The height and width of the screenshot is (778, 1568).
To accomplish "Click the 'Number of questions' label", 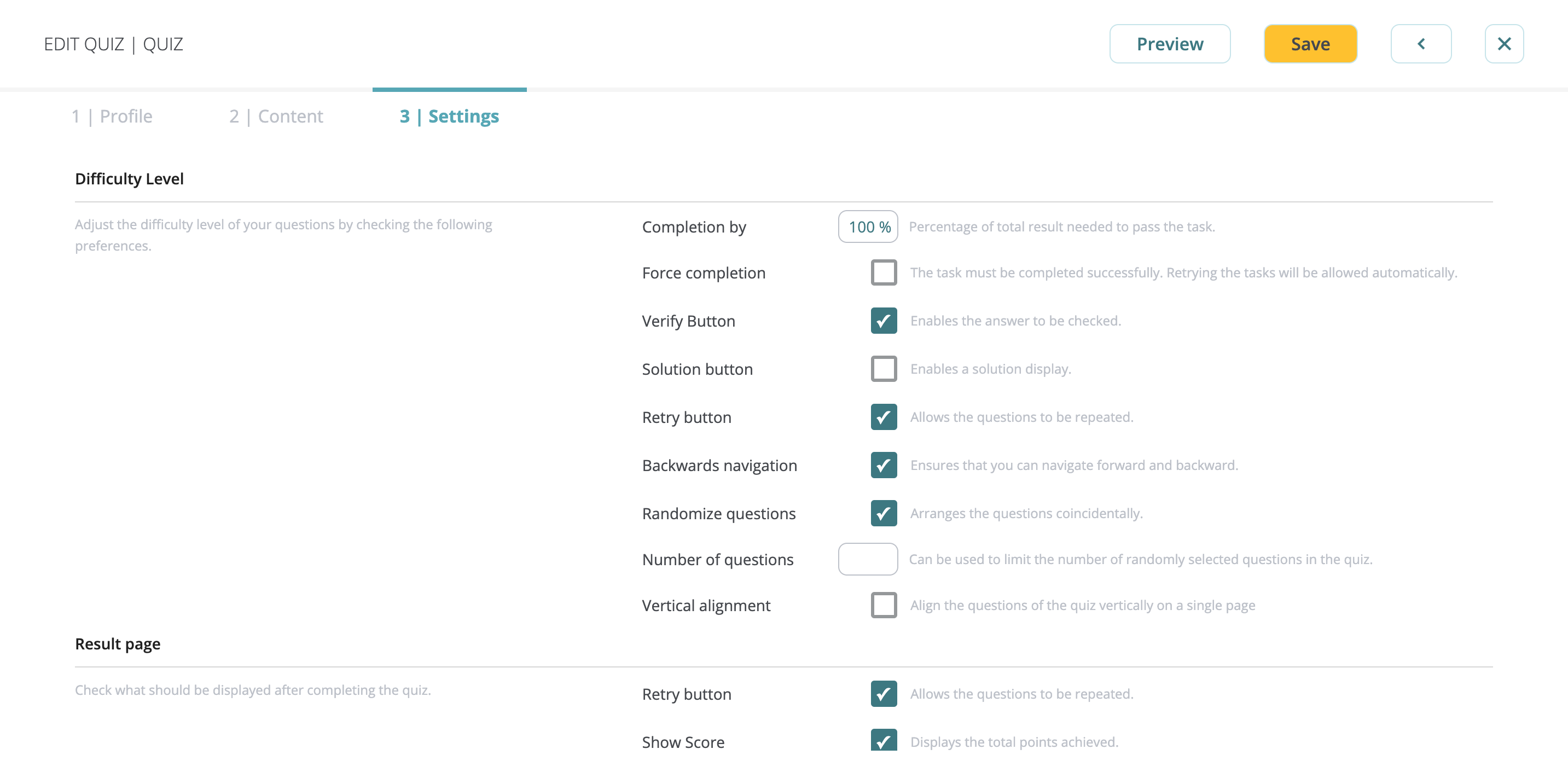I will pos(718,560).
